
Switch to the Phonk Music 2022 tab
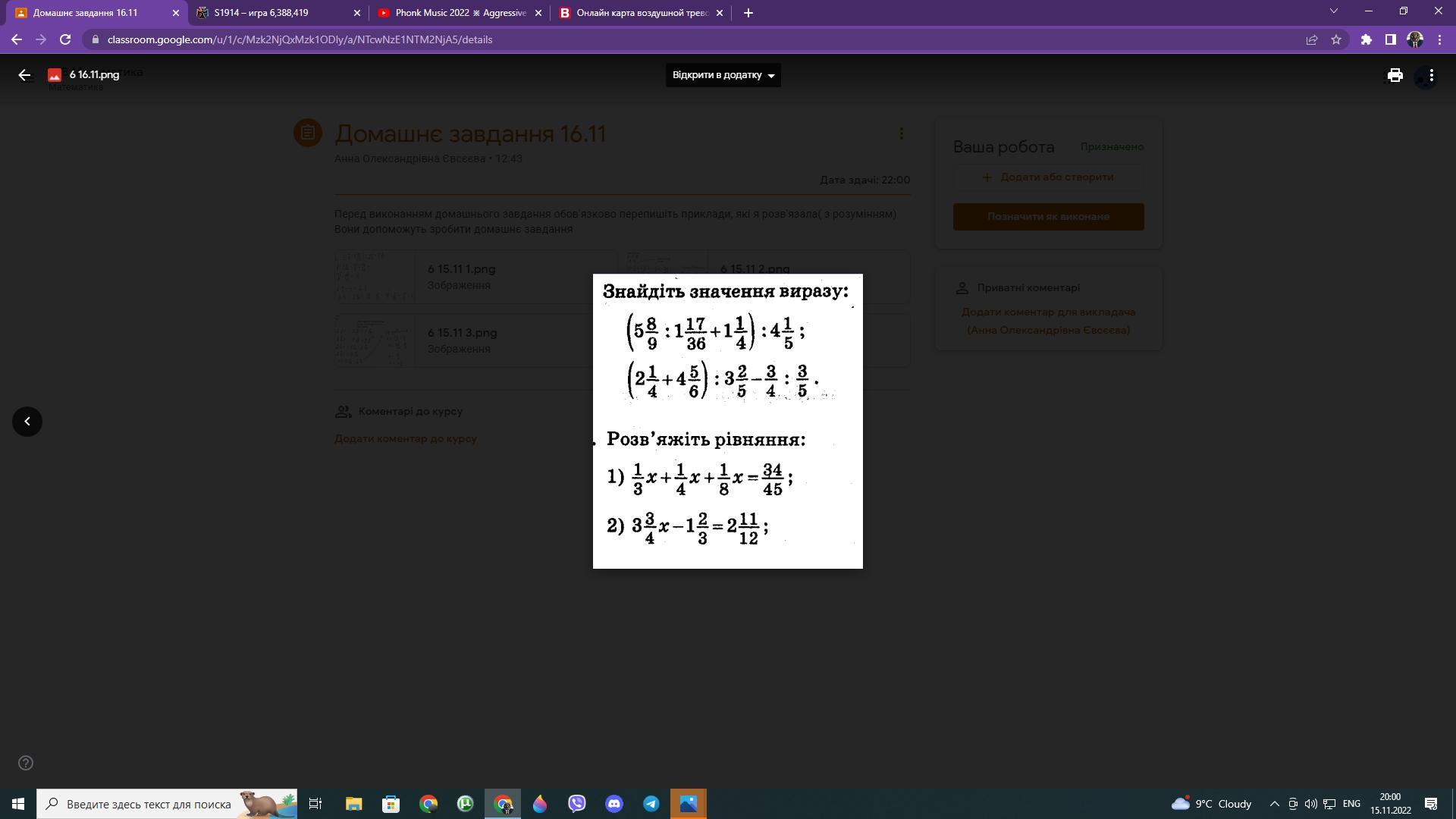point(460,13)
